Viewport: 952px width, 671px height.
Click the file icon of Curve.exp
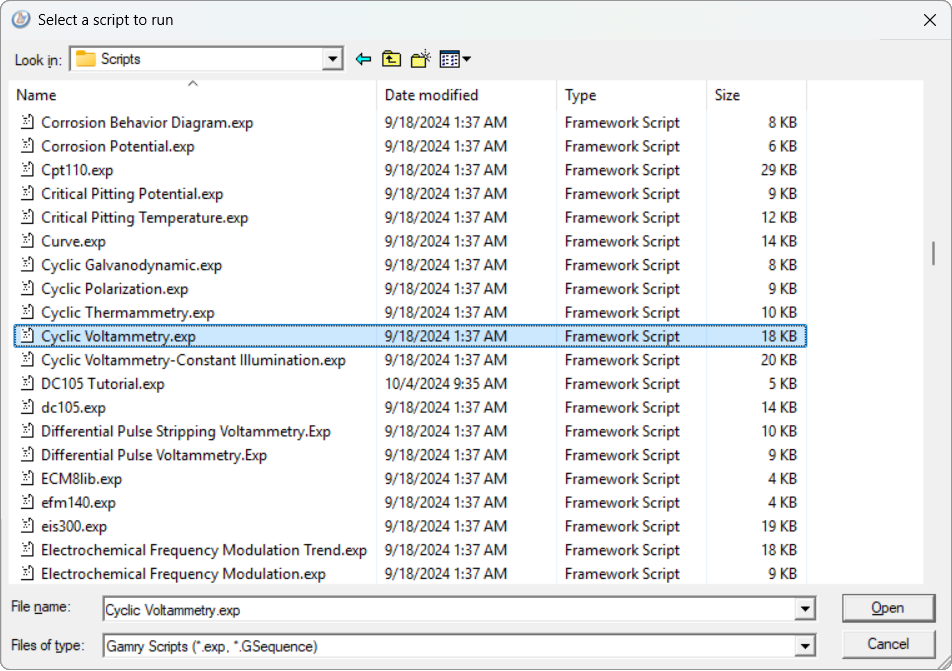tap(27, 240)
